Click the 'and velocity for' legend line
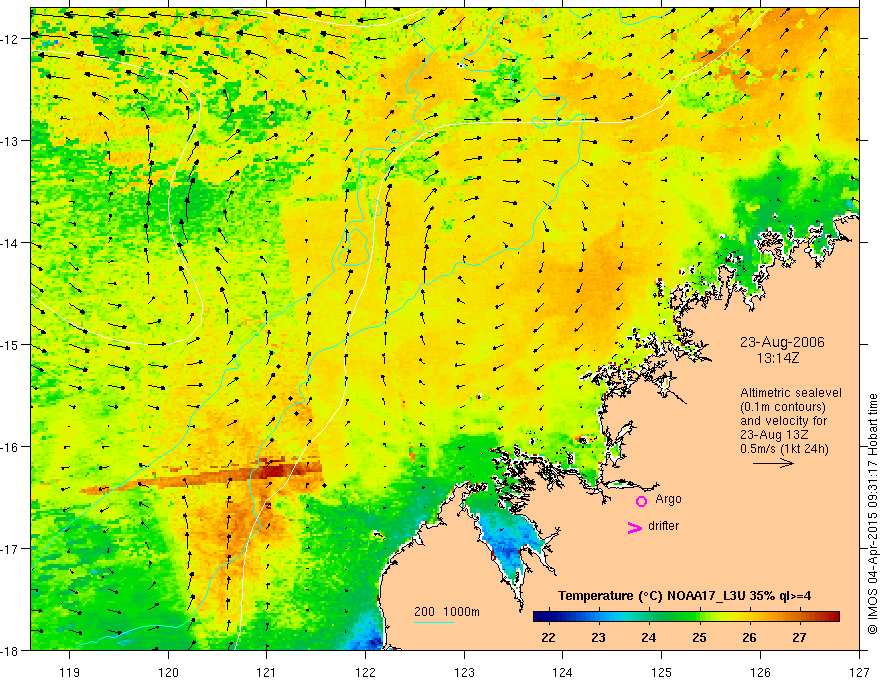 pyautogui.click(x=783, y=421)
